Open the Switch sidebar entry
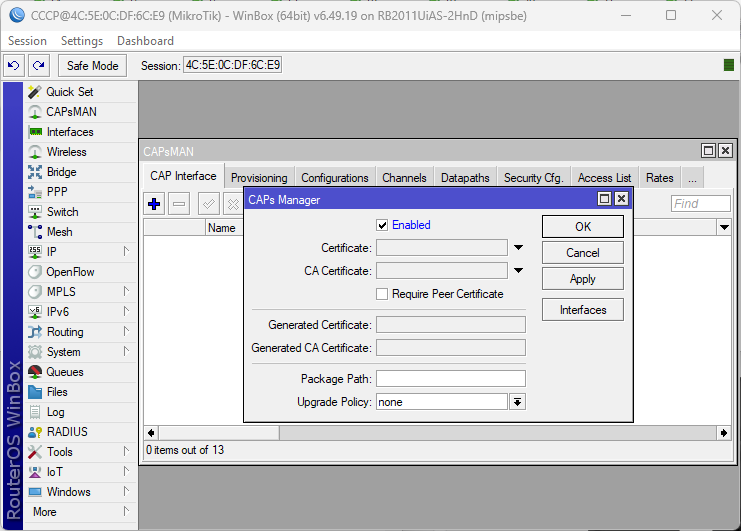 click(80, 212)
